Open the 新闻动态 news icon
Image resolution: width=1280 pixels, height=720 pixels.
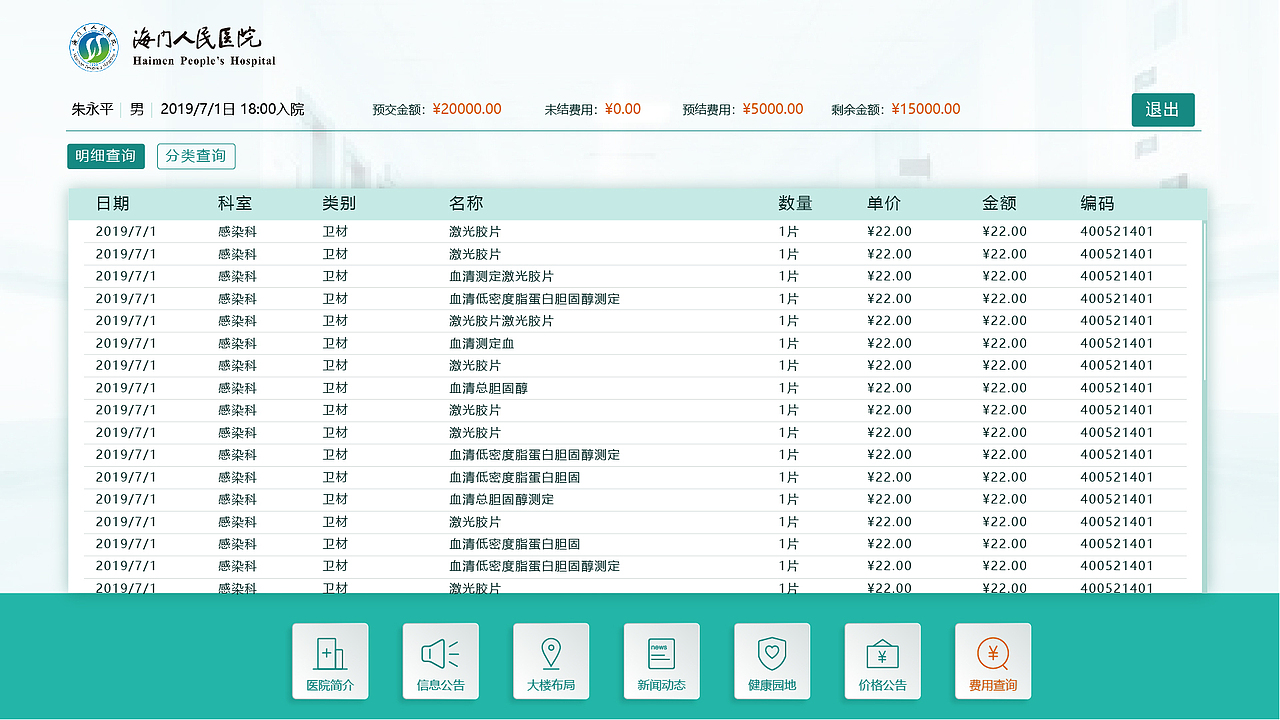tap(661, 661)
